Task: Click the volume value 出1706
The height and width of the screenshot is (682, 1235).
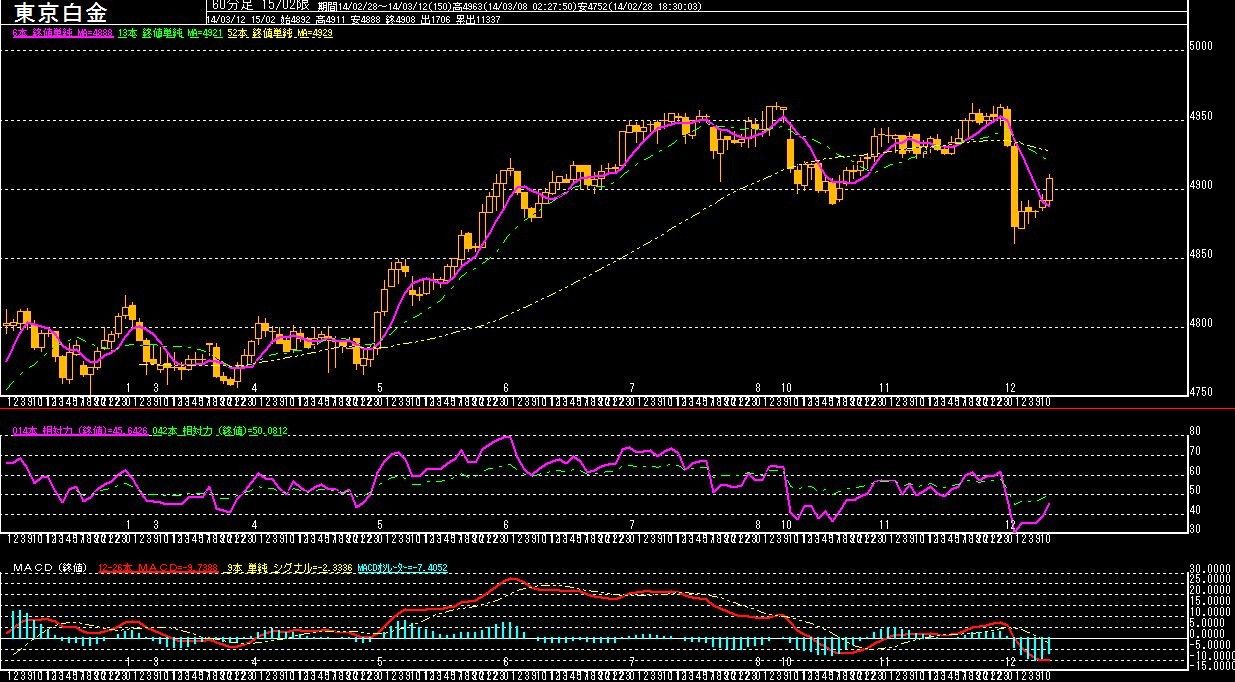Action: click(436, 19)
